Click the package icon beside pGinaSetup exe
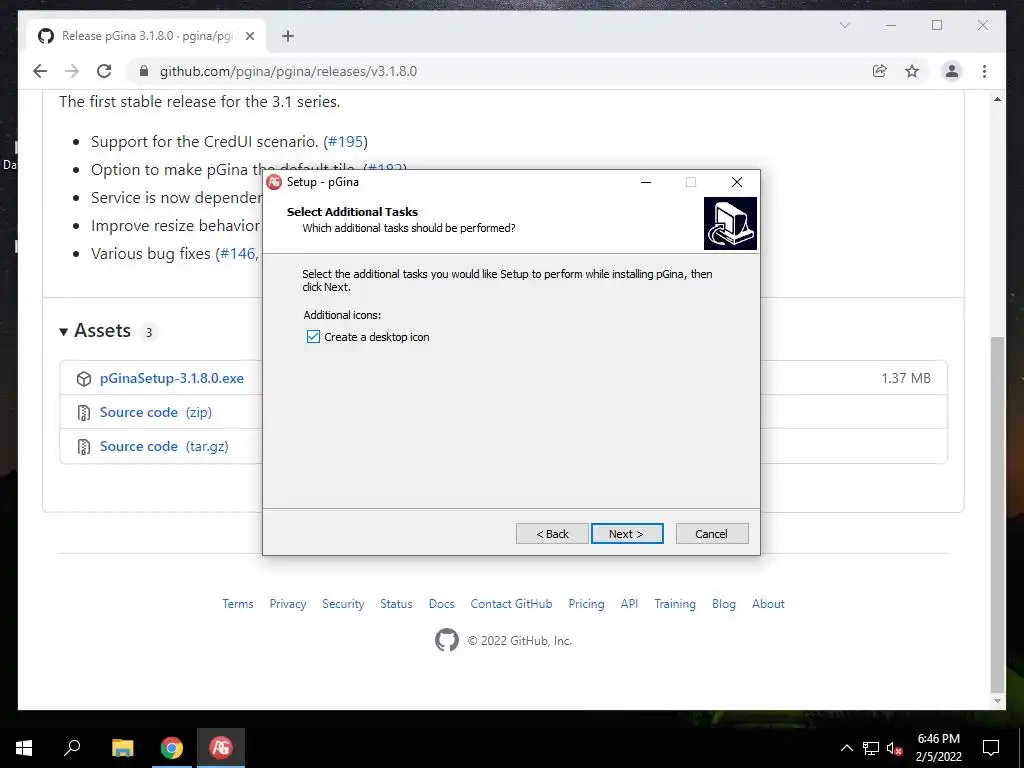The width and height of the screenshot is (1024, 768). (84, 379)
